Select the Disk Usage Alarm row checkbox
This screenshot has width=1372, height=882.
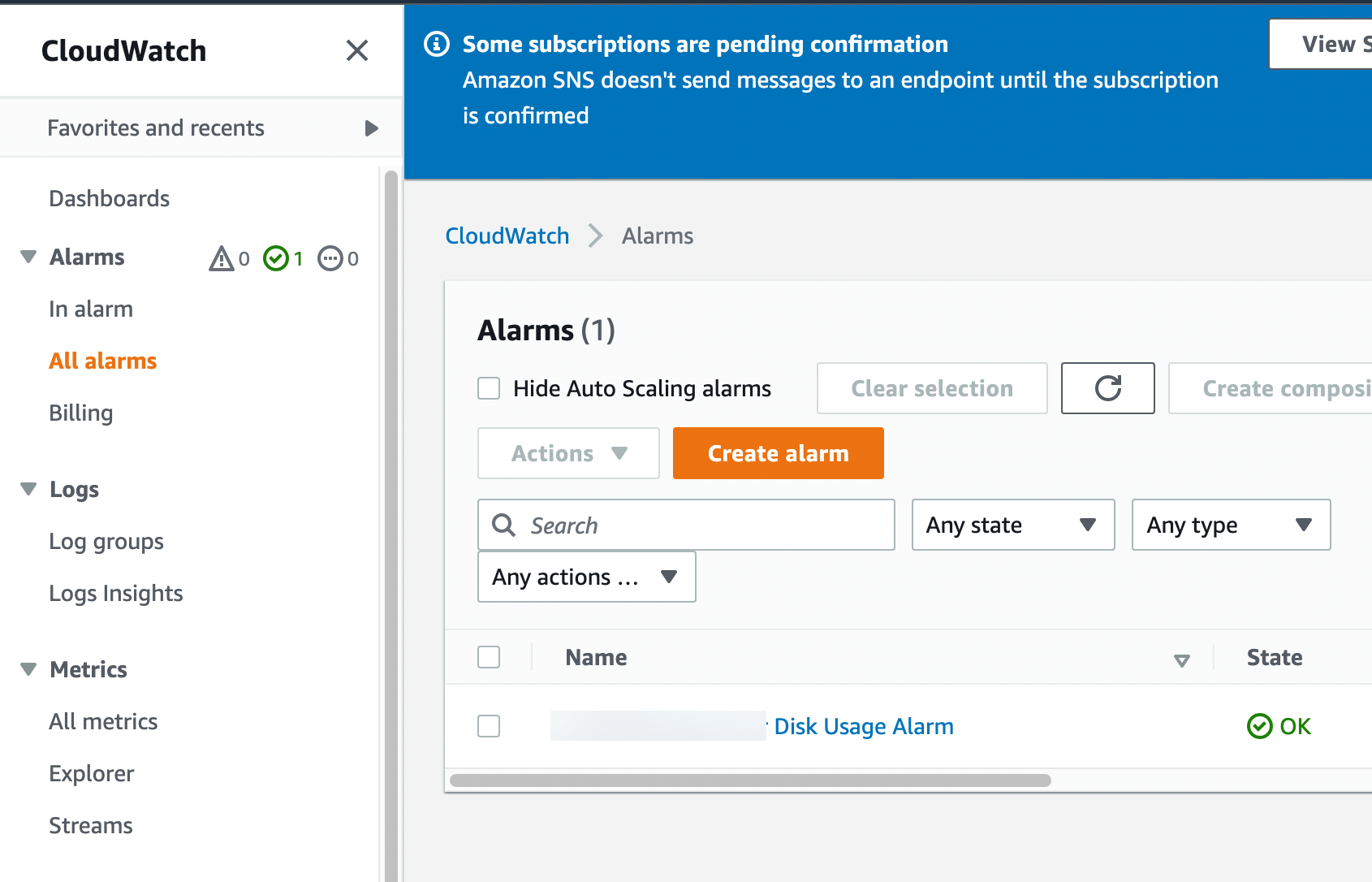point(488,726)
